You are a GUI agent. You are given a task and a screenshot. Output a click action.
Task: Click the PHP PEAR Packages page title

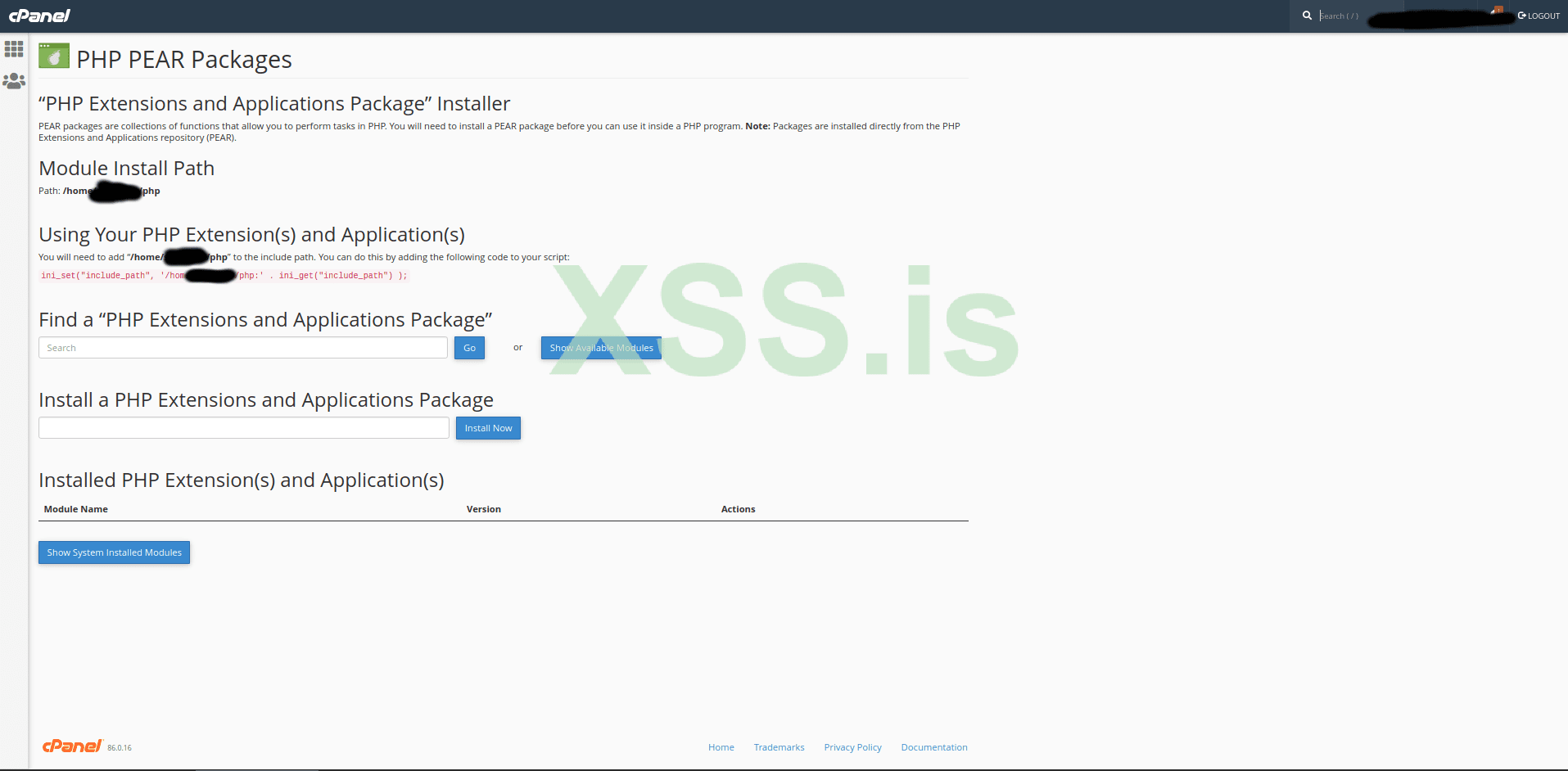pos(184,60)
